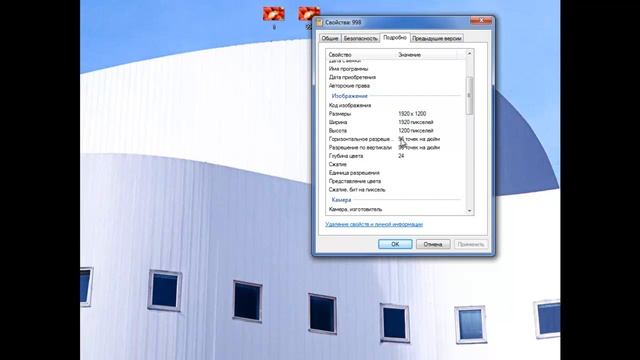Click the color depth value 24
The width and height of the screenshot is (640, 360).
coord(401,156)
